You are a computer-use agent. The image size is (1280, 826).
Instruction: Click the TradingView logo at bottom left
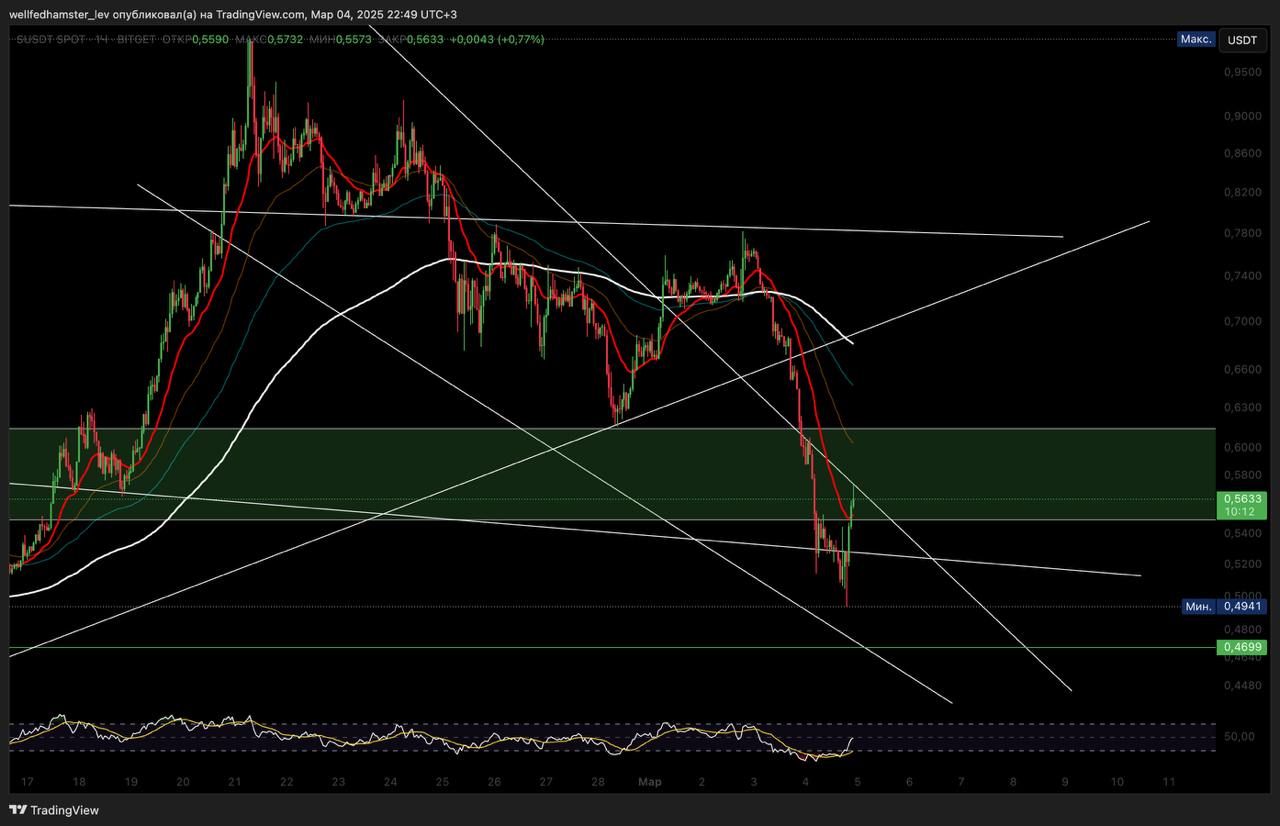tap(55, 810)
